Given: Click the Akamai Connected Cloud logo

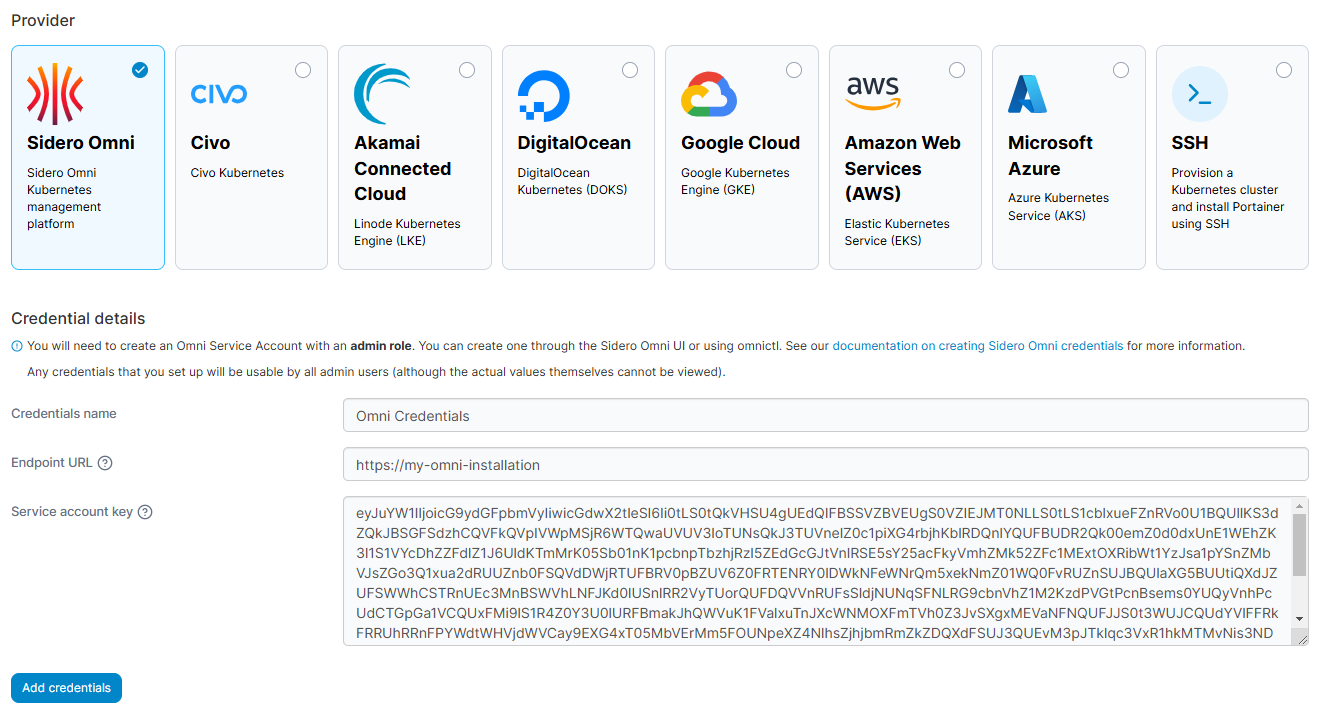Looking at the screenshot, I should (382, 94).
